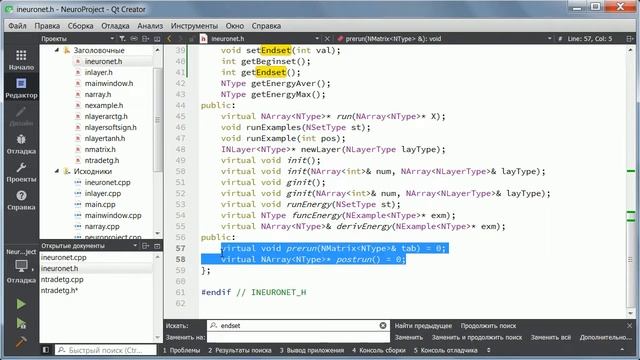Run the project with green play button

pos(21,304)
